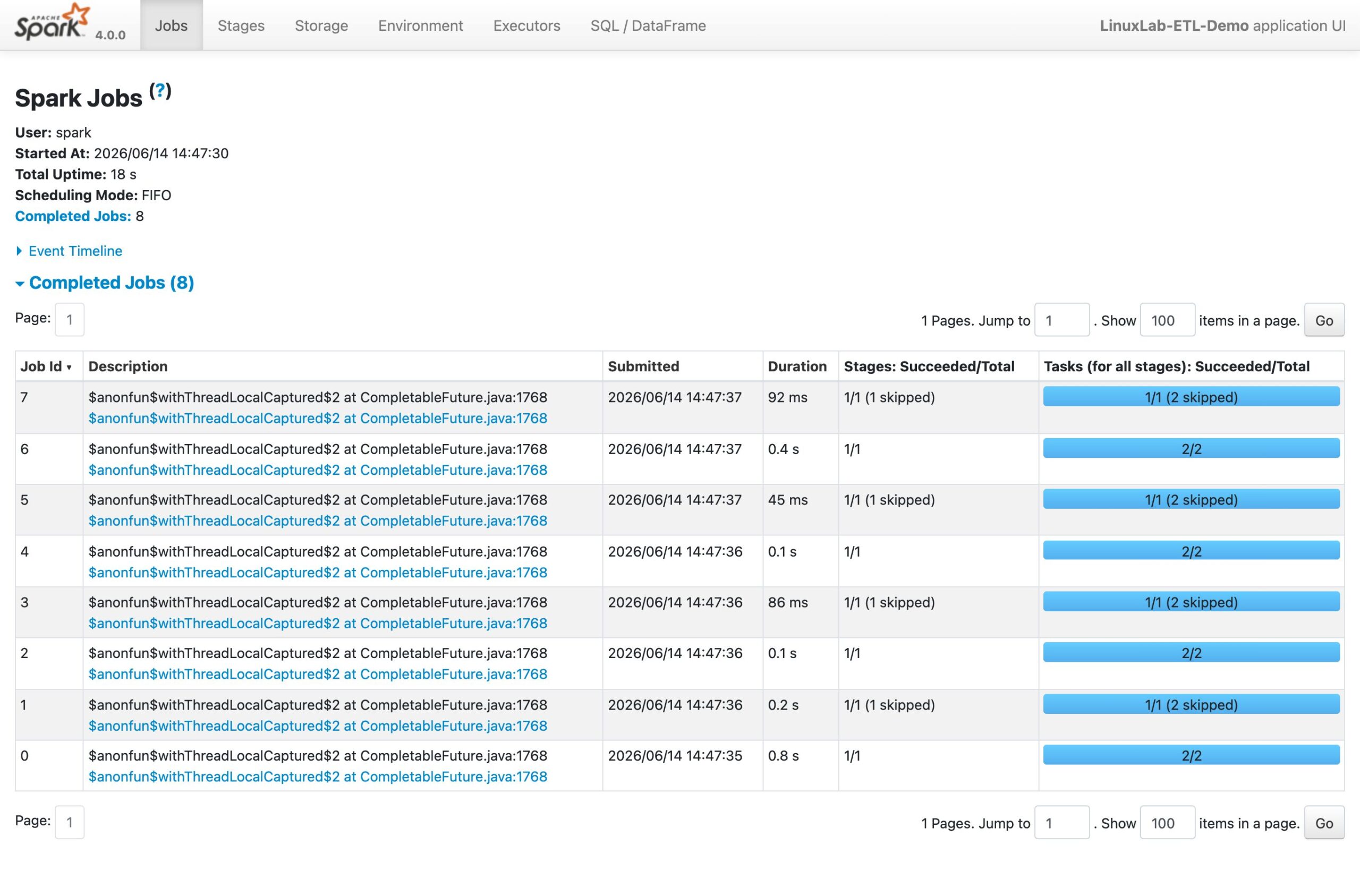Open job 5 description link
This screenshot has width=1360, height=896.
pyautogui.click(x=318, y=520)
